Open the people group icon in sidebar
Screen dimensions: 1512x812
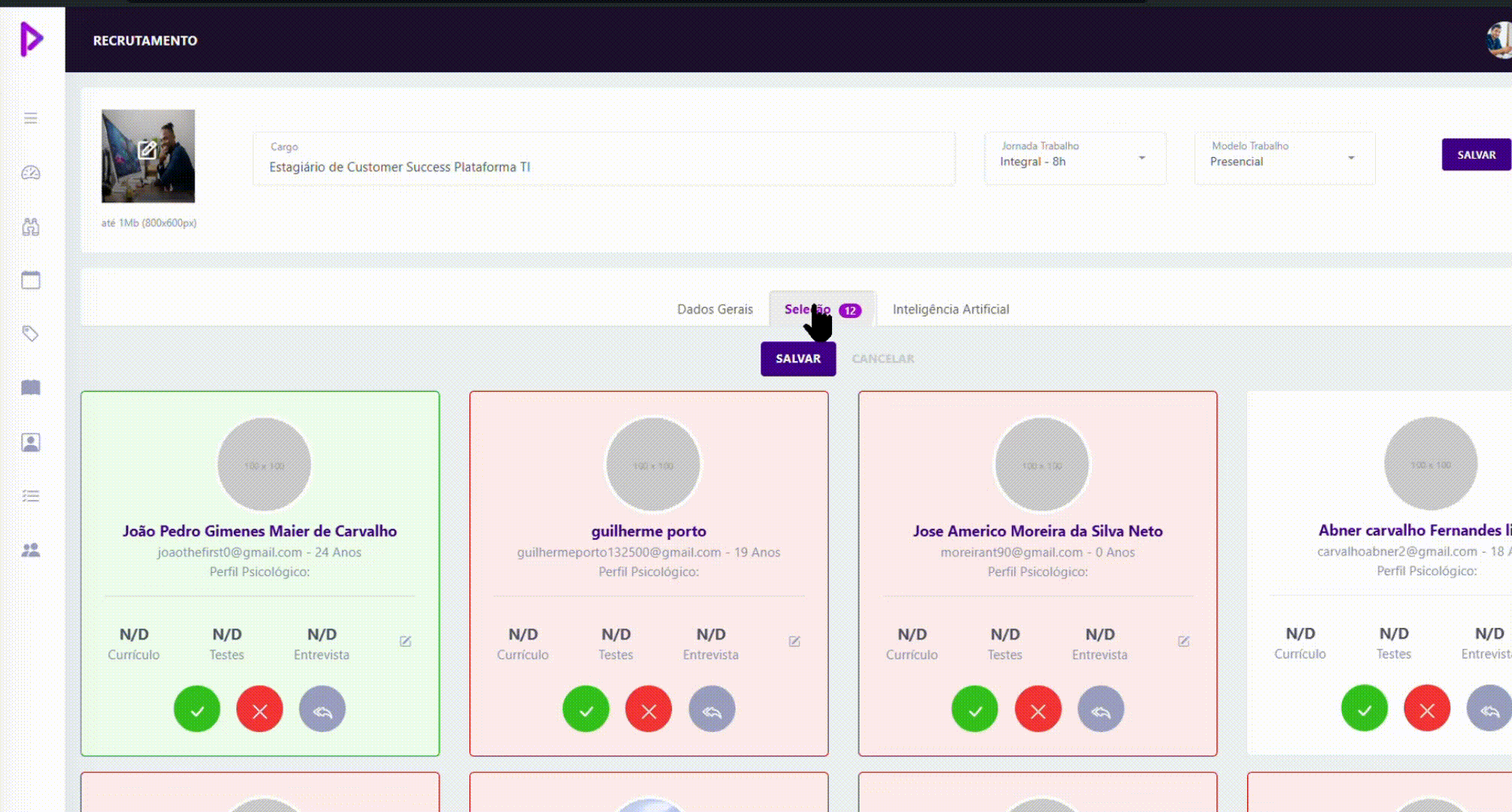click(31, 550)
